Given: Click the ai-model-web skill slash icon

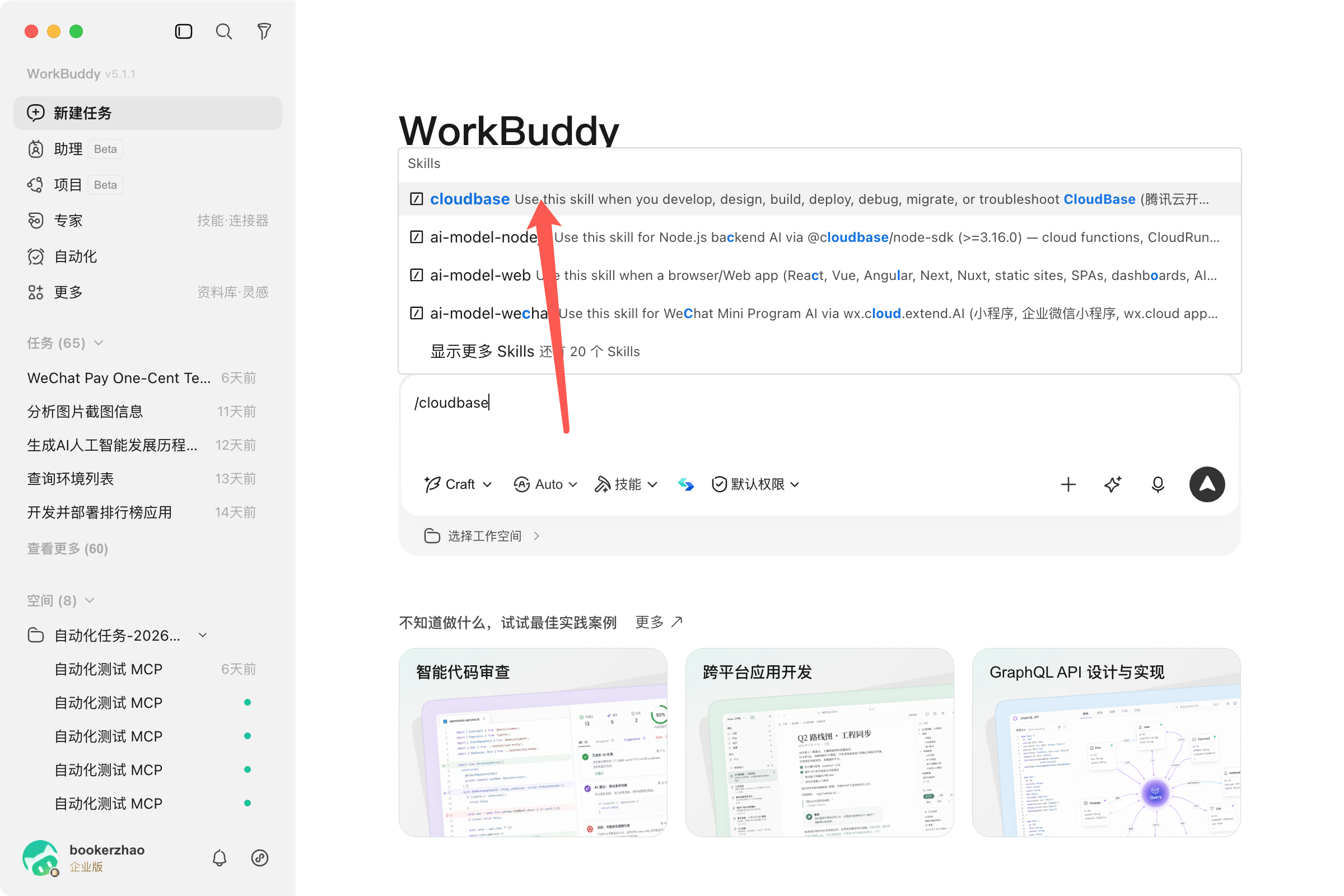Looking at the screenshot, I should click(x=417, y=276).
